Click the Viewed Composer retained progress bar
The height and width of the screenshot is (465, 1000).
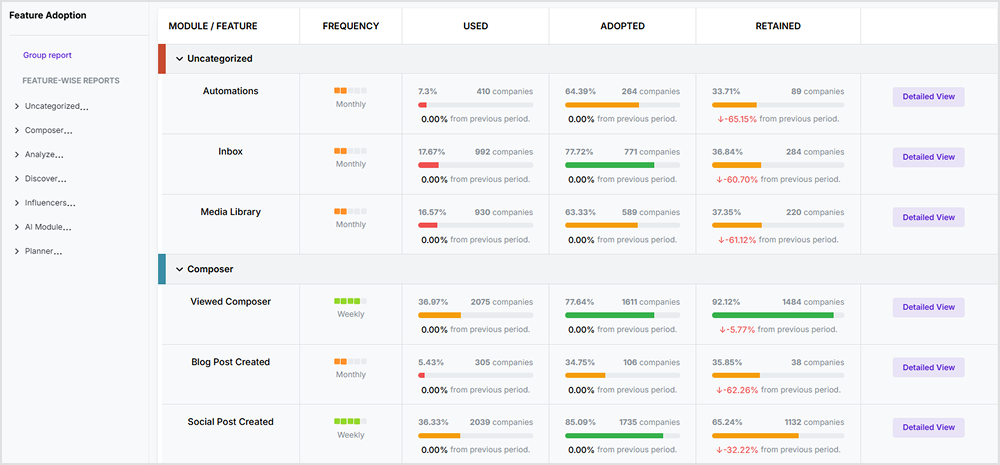click(778, 315)
